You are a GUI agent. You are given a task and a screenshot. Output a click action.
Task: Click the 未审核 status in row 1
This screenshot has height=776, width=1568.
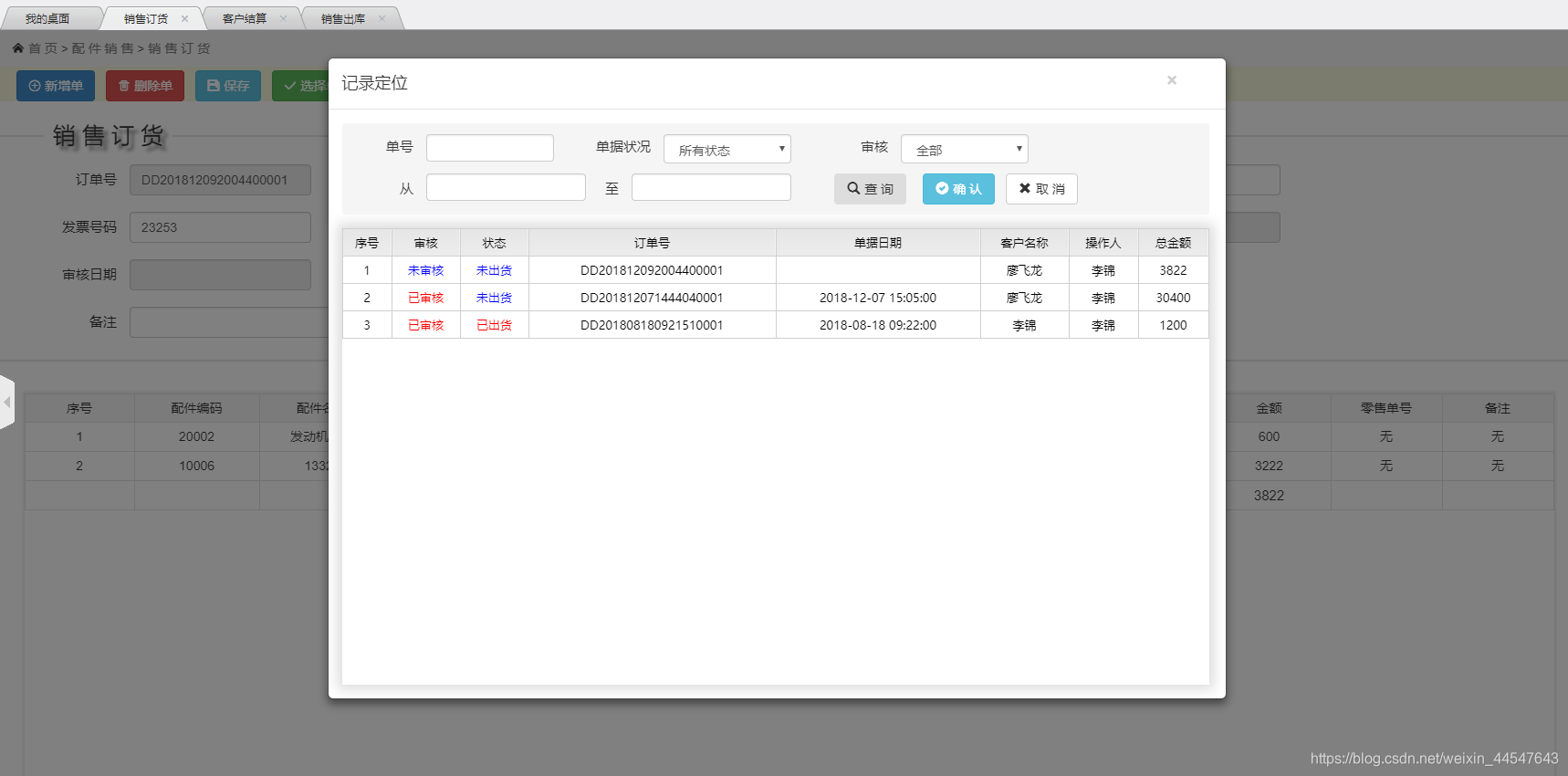tap(426, 270)
